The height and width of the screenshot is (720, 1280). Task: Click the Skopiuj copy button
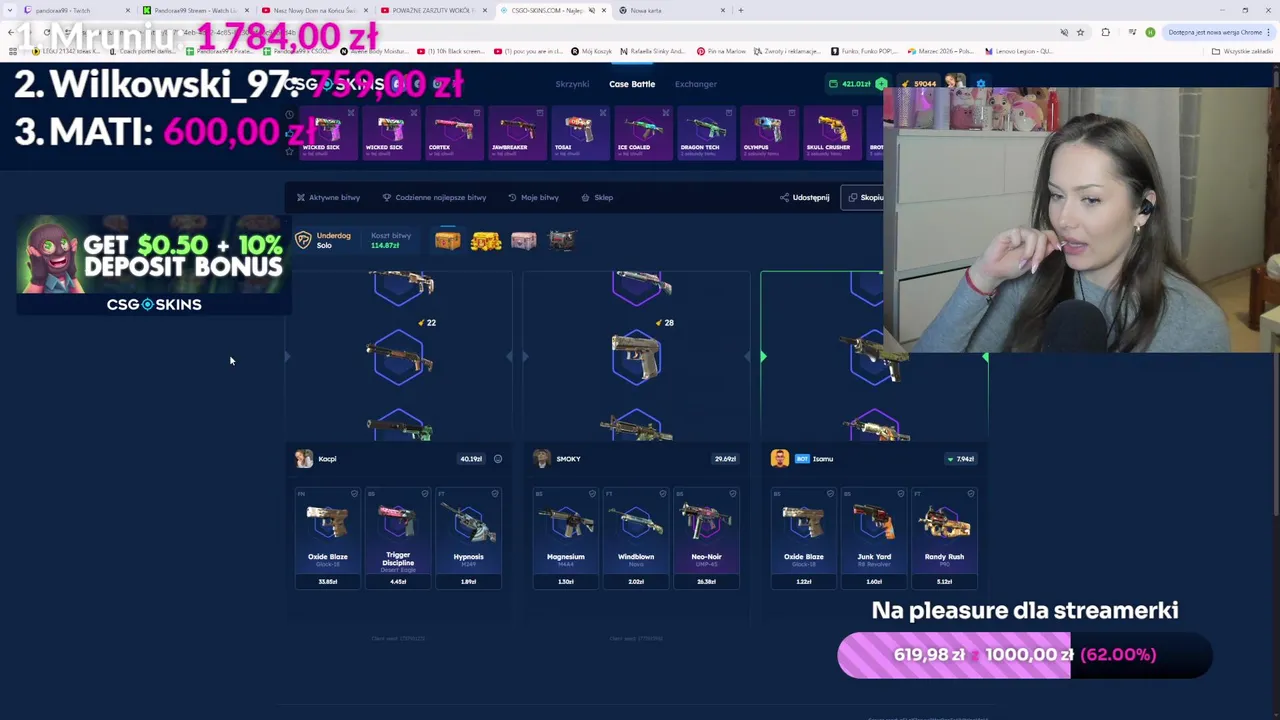pos(866,197)
